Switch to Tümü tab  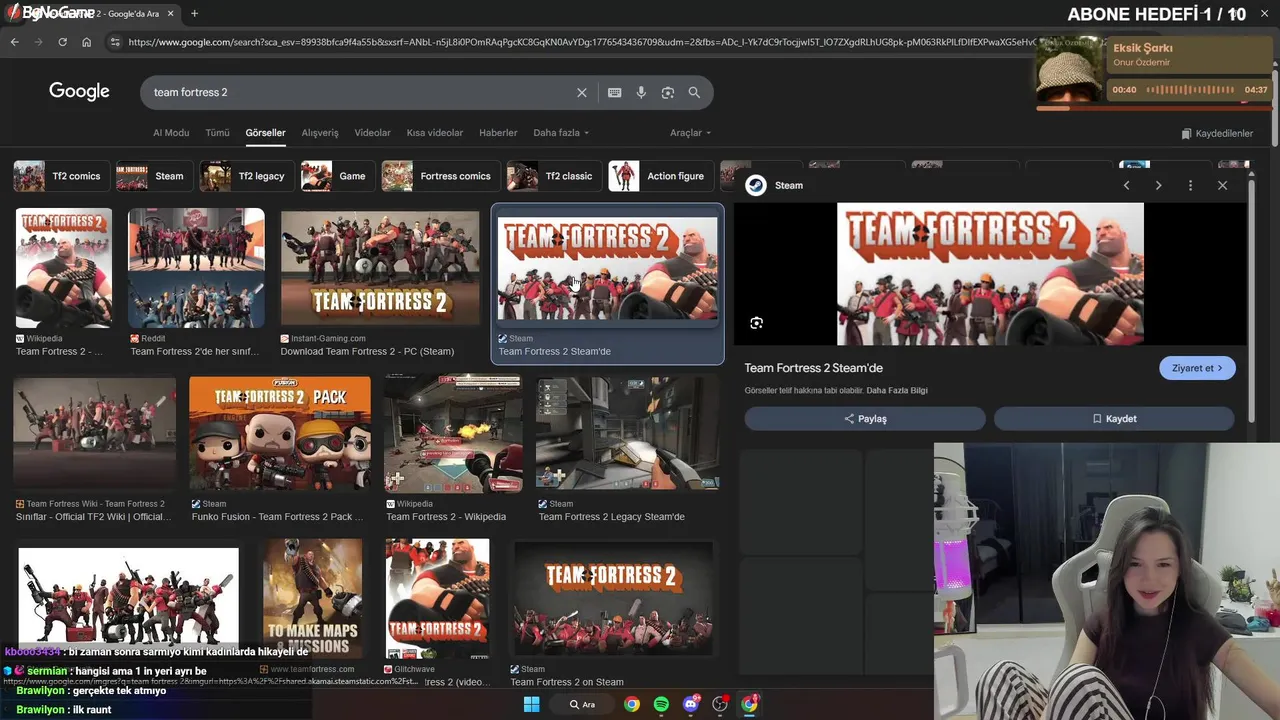point(217,132)
